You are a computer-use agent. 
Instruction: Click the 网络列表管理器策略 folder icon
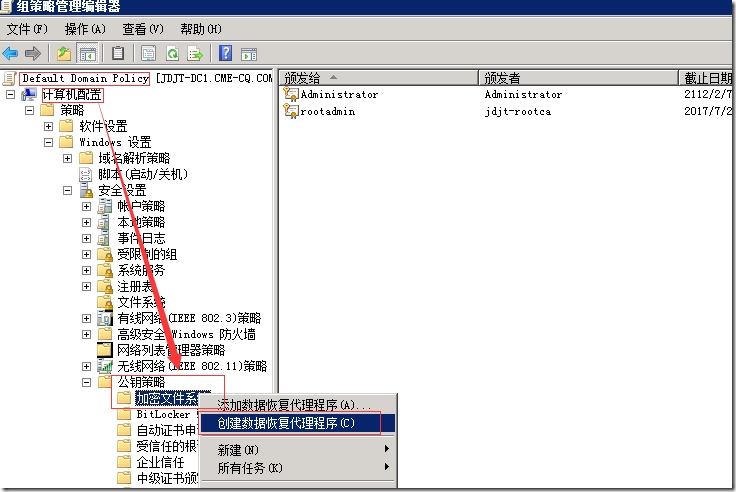coord(105,350)
